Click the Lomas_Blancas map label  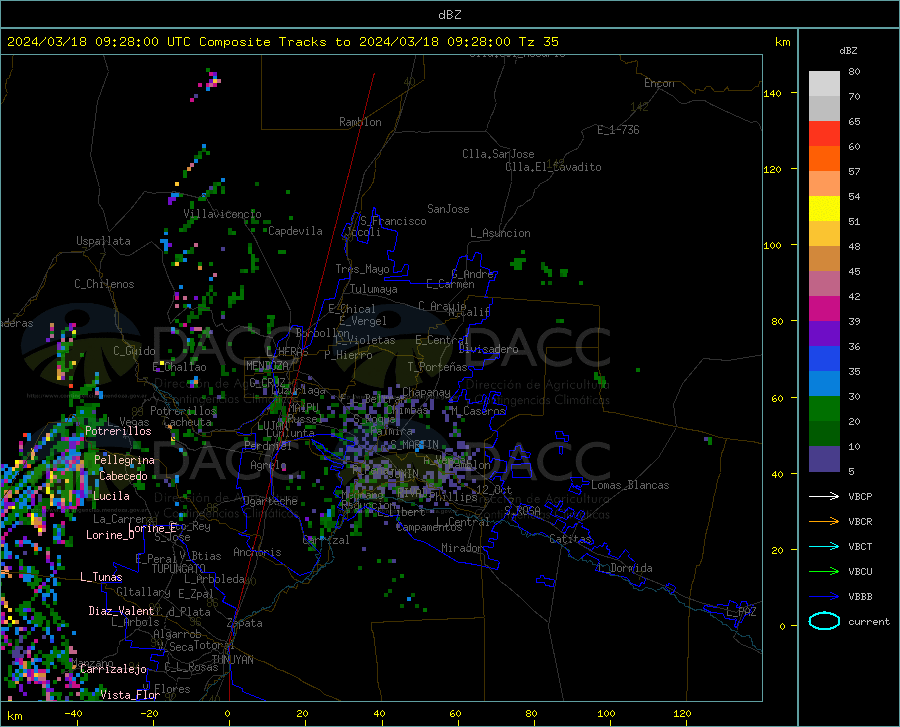pos(630,485)
